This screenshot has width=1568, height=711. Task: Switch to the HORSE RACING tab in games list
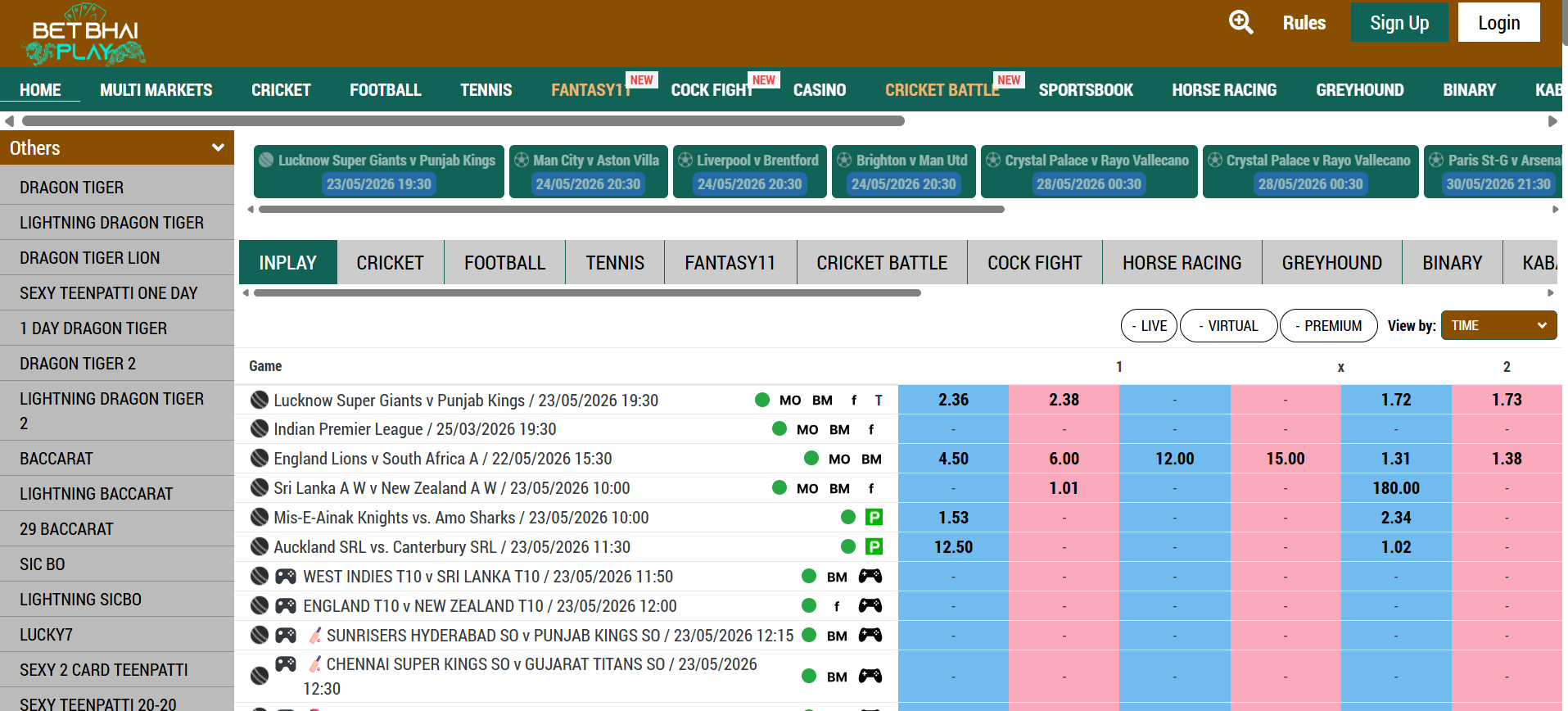(1182, 262)
